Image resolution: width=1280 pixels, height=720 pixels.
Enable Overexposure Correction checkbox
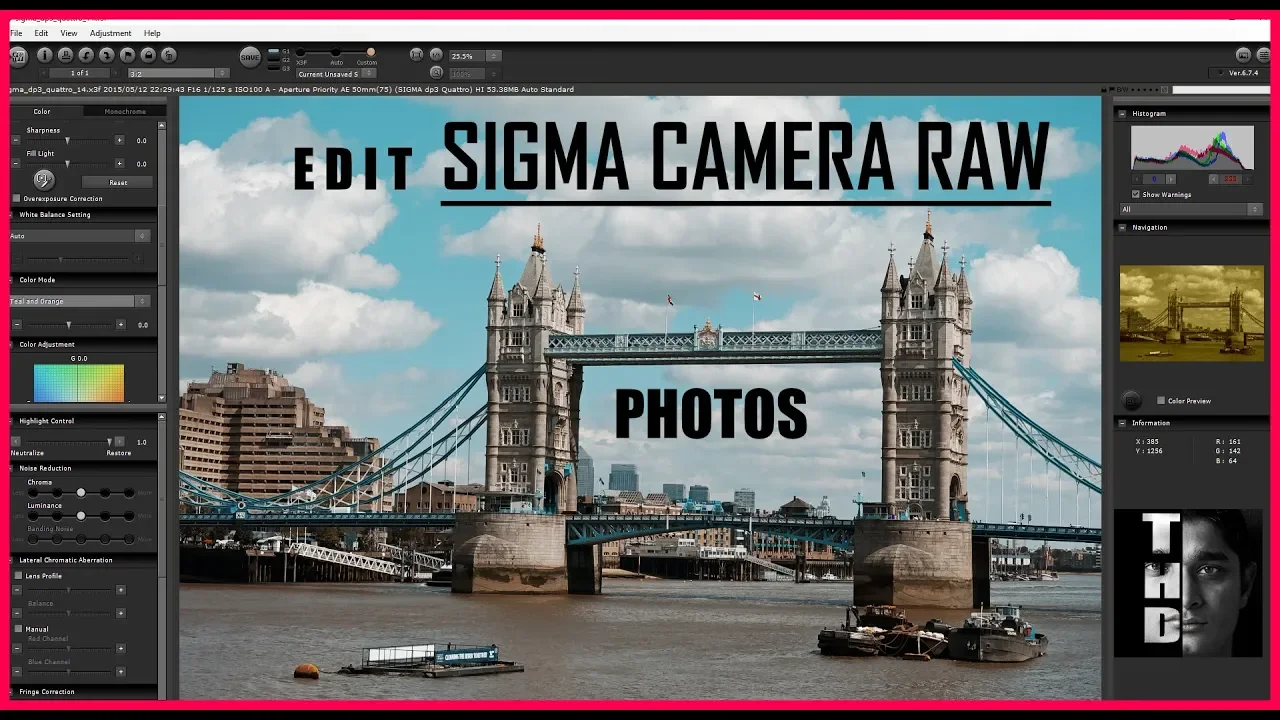[16, 199]
